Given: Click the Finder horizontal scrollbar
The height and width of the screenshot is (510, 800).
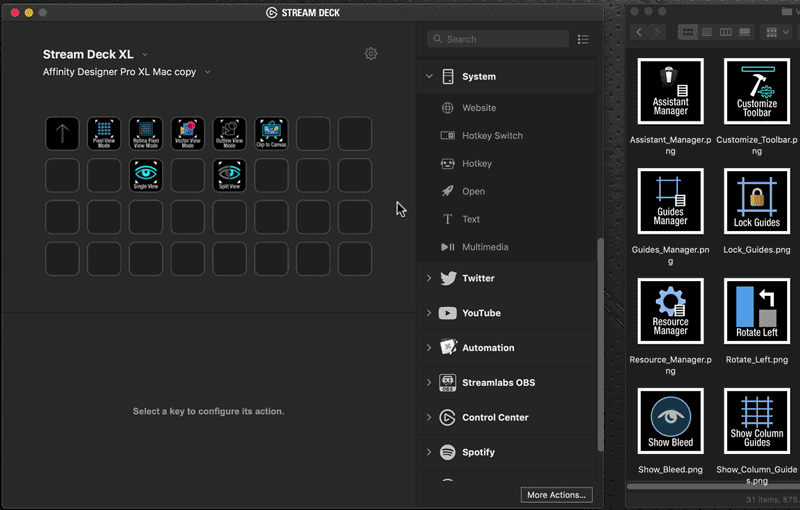Looking at the screenshot, I should point(713,487).
